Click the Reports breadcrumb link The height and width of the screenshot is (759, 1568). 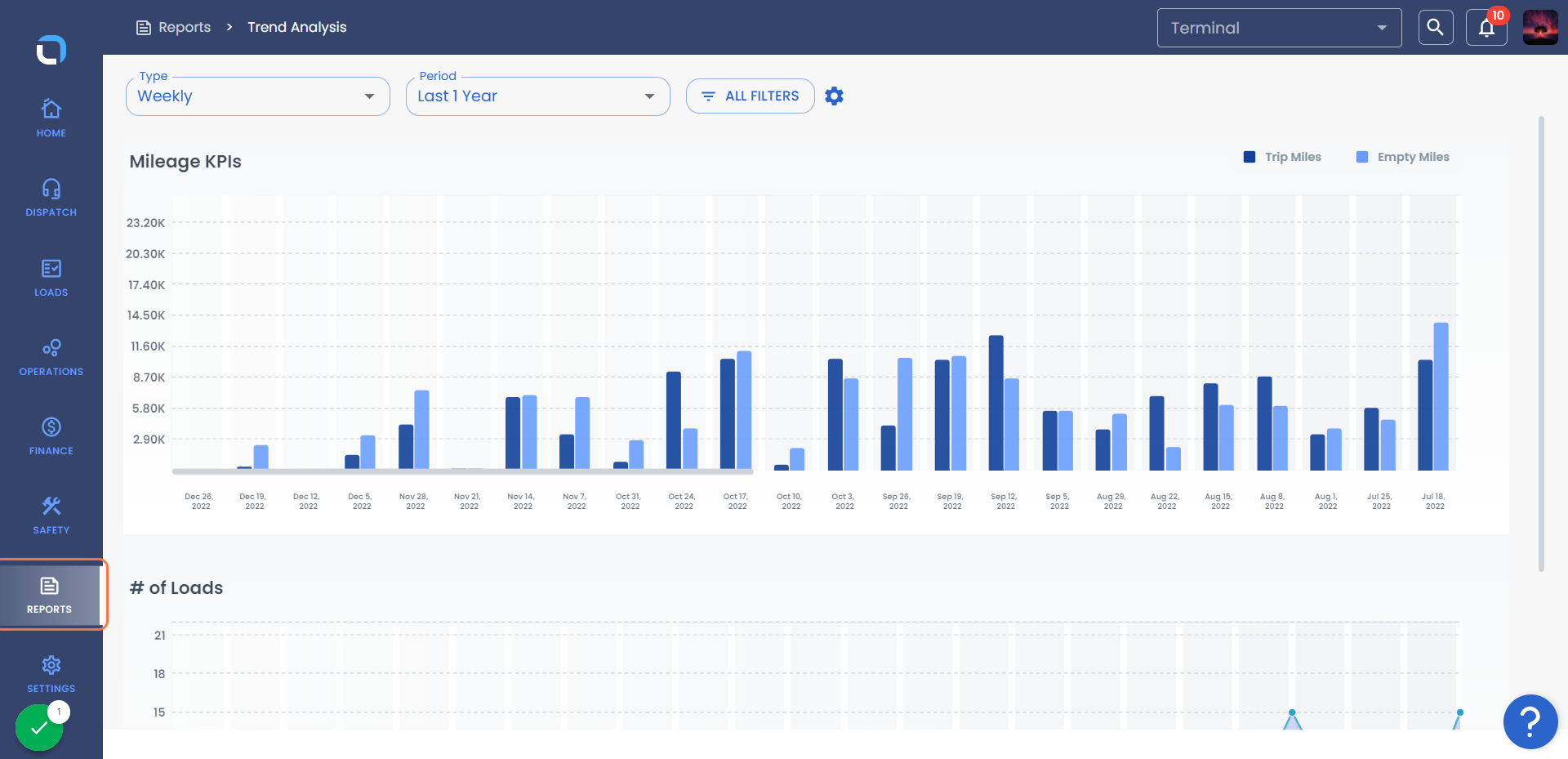[185, 28]
